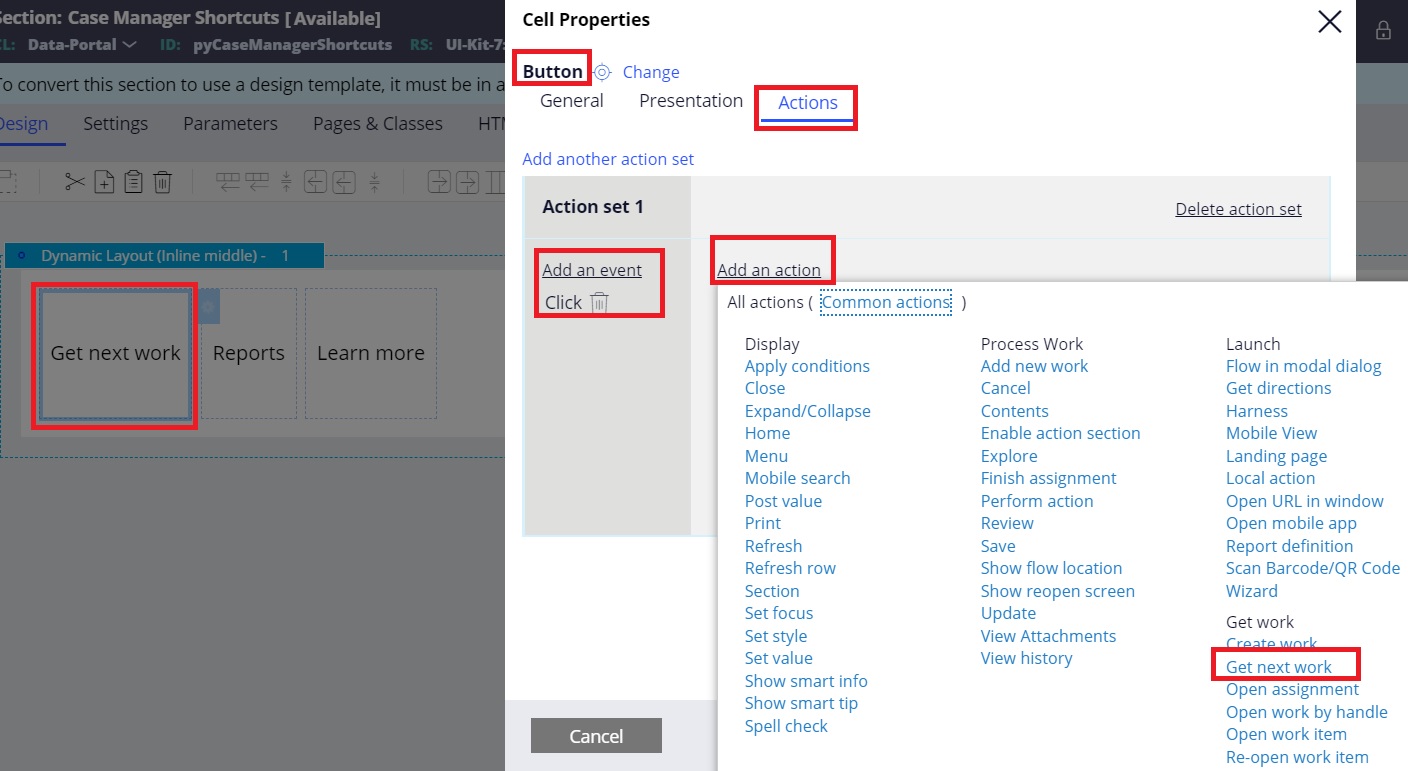Click the insert column right toolbar icon
Screen dimensions: 1408x771
pos(440,181)
